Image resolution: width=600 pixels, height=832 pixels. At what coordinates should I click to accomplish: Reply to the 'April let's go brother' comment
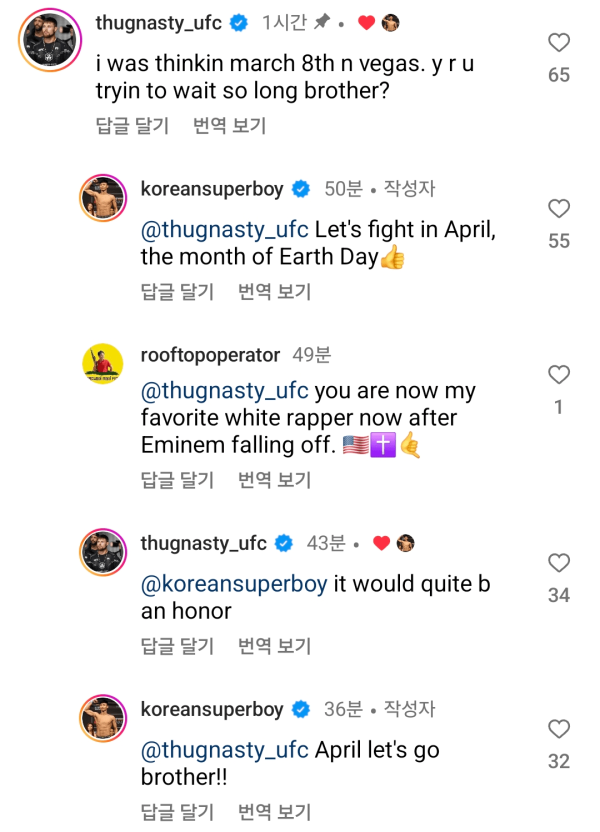pyautogui.click(x=177, y=812)
